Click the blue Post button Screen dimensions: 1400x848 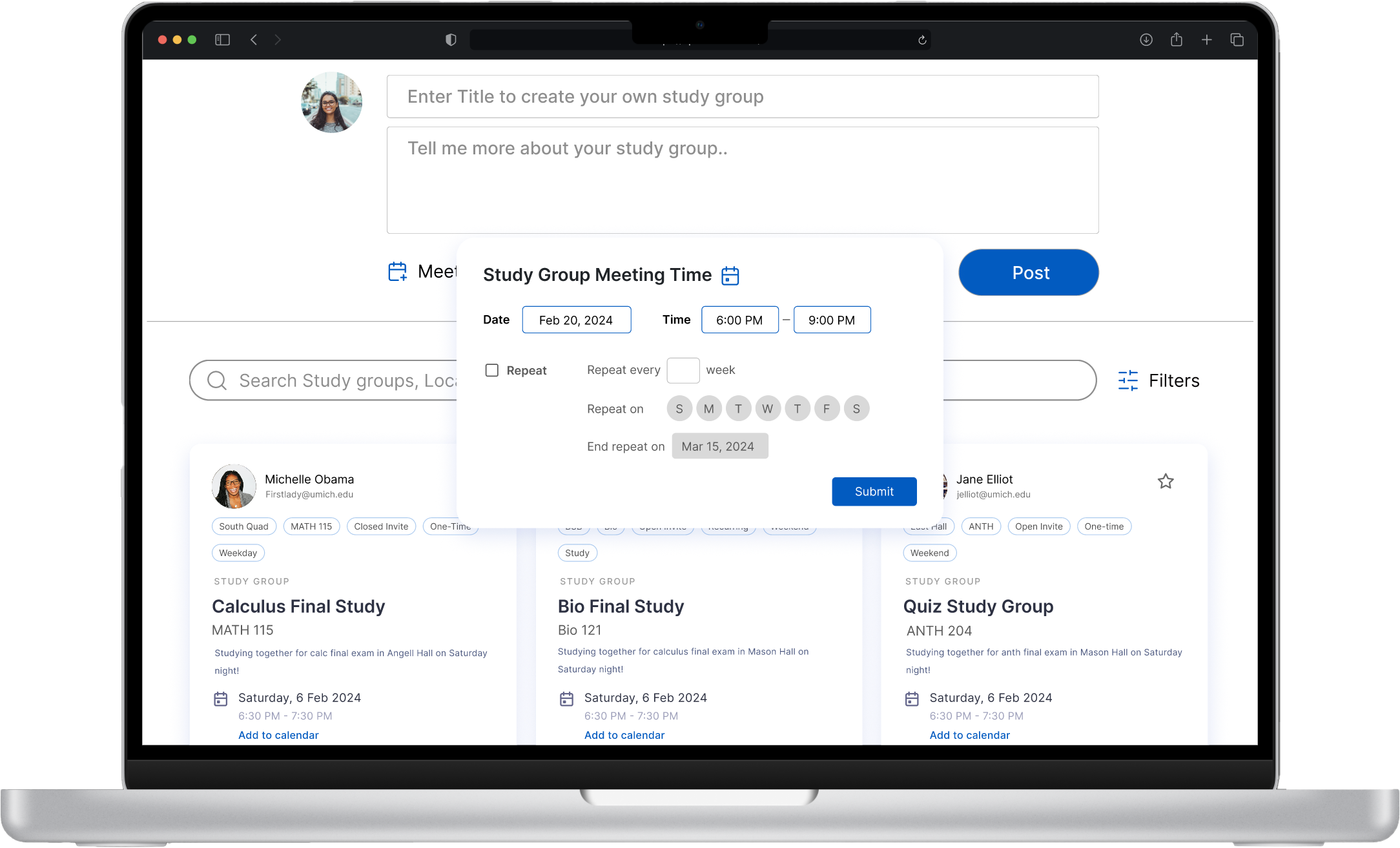coord(1028,273)
